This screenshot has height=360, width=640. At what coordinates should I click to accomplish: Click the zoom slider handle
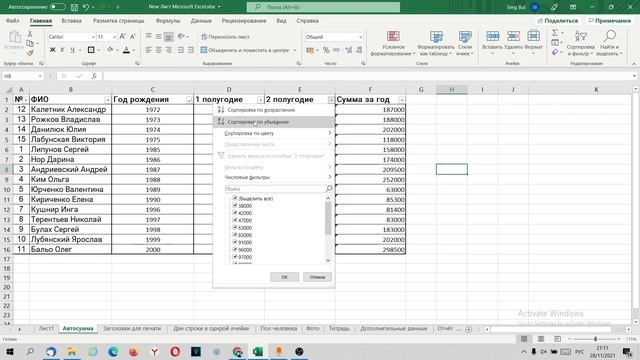[596, 339]
